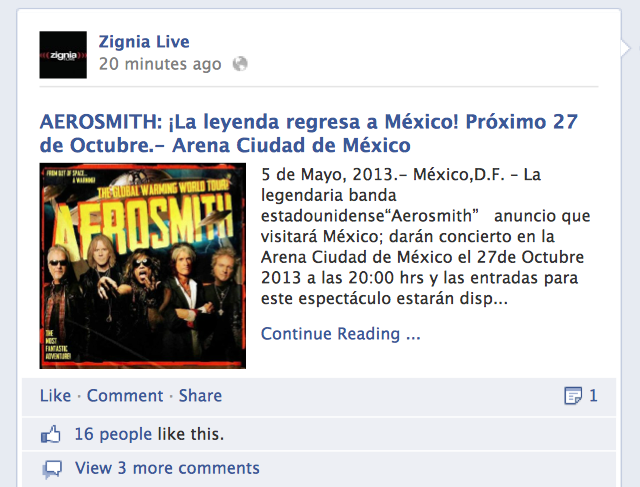Click the Comment action link
The width and height of the screenshot is (640, 487).
click(125, 396)
